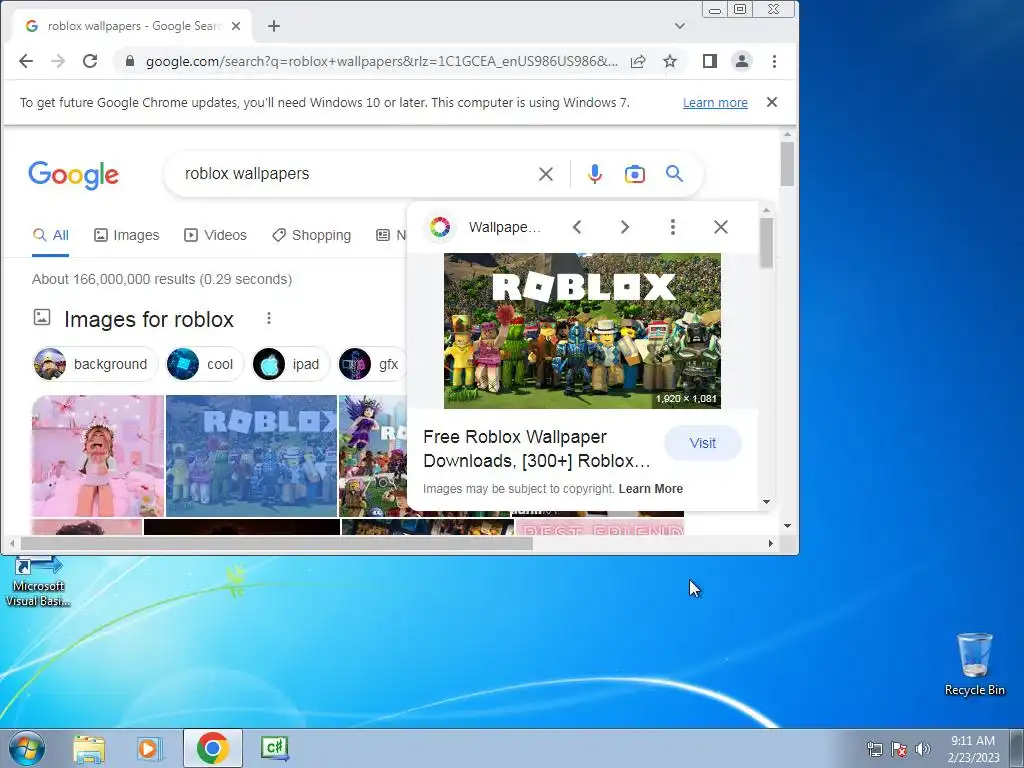Dismiss the Chrome update infobar
The width and height of the screenshot is (1024, 768).
tap(772, 103)
